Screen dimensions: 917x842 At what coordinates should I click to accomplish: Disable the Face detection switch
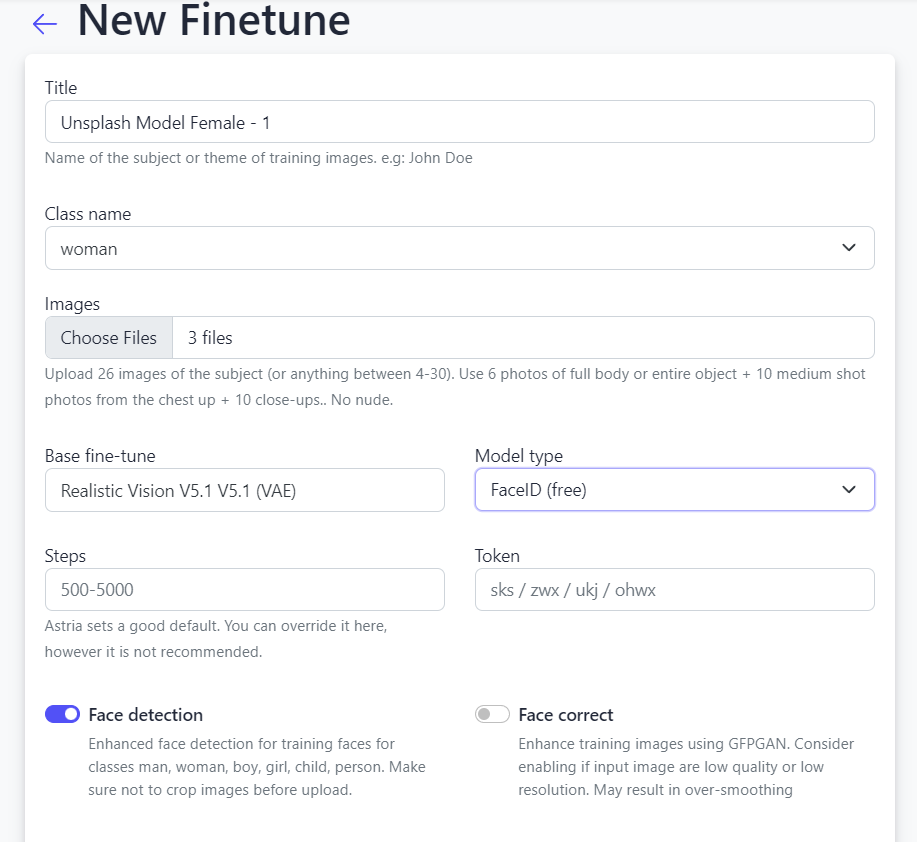(x=62, y=714)
